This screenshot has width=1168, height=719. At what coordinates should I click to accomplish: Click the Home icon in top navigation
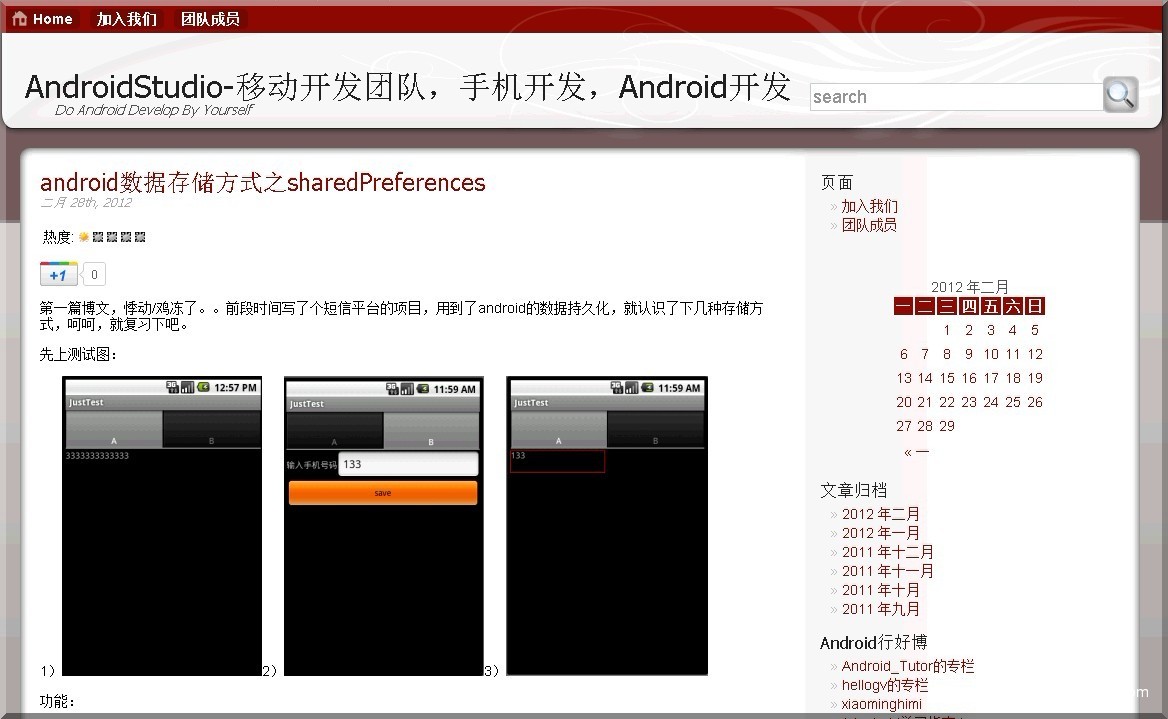tap(20, 19)
